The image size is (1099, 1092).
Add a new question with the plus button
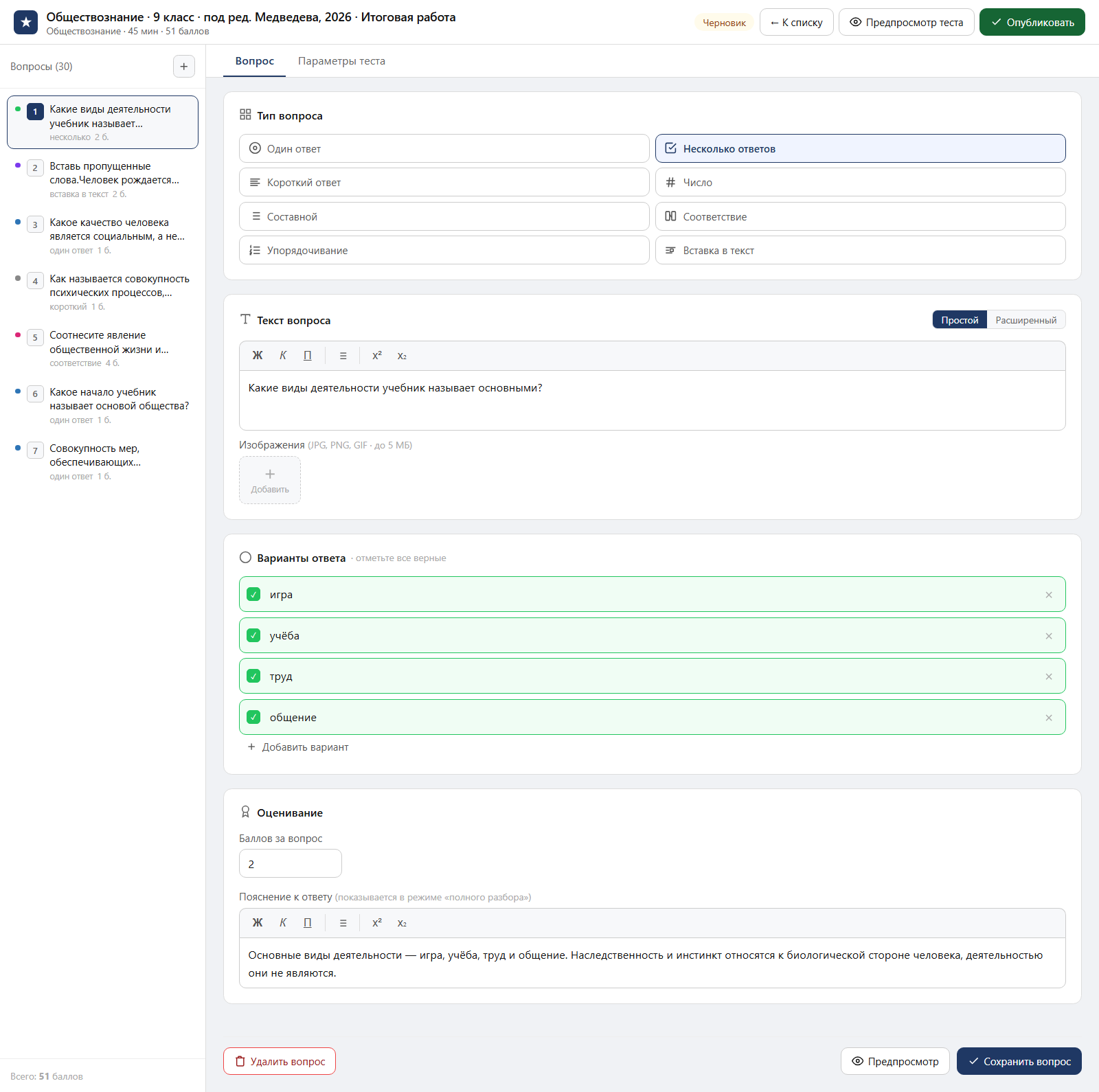183,67
